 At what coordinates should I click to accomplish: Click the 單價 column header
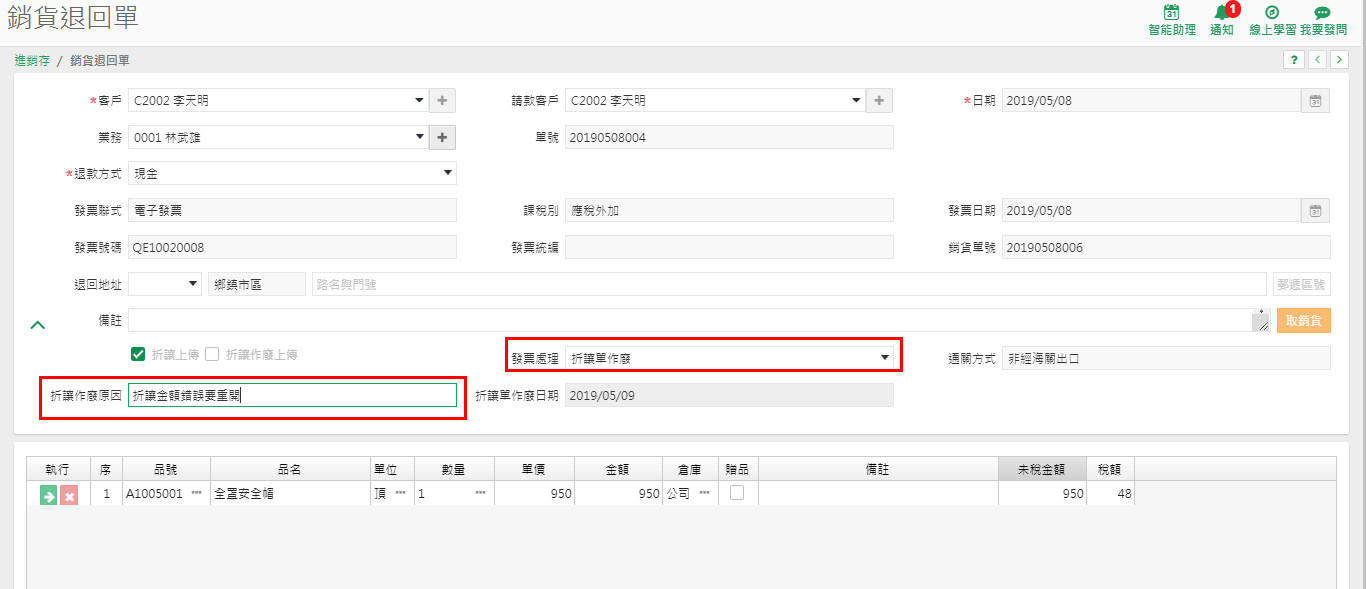(x=534, y=469)
